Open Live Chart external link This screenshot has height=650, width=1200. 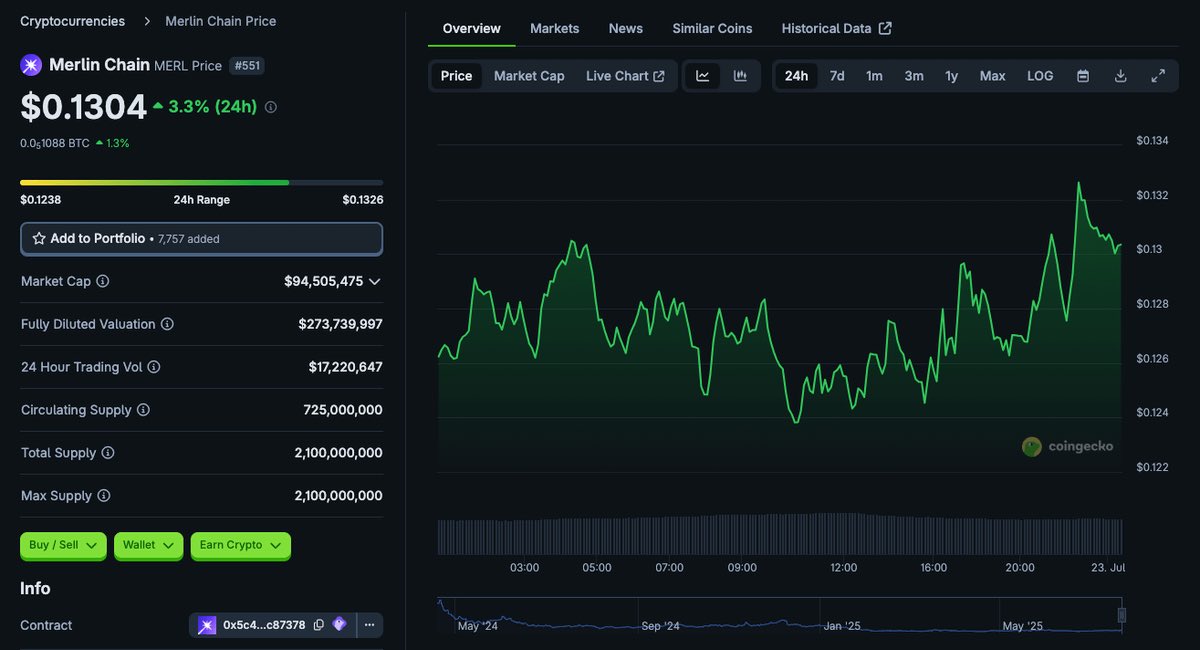625,76
